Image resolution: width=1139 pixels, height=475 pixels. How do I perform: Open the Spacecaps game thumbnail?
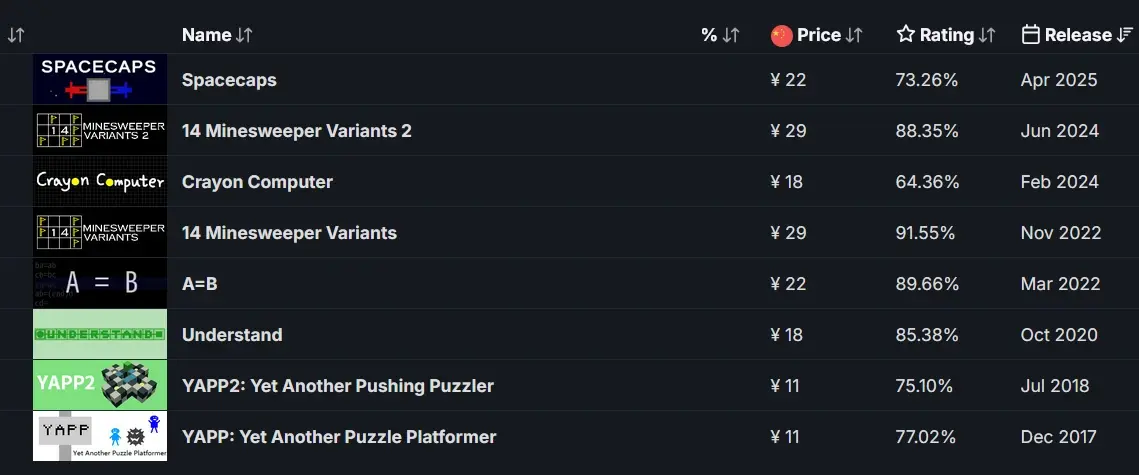[x=100, y=80]
